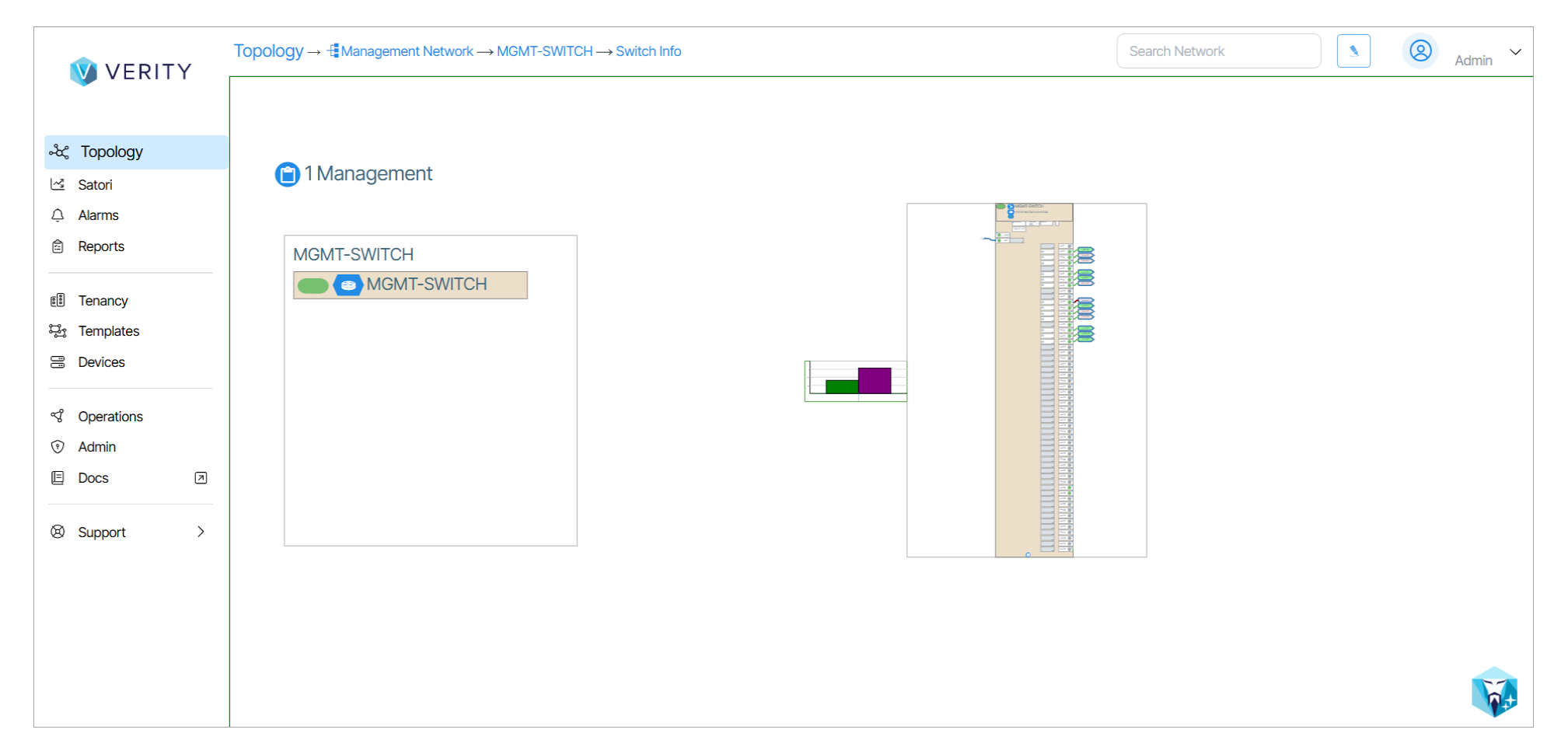Click the Verity logo icon

(x=83, y=72)
